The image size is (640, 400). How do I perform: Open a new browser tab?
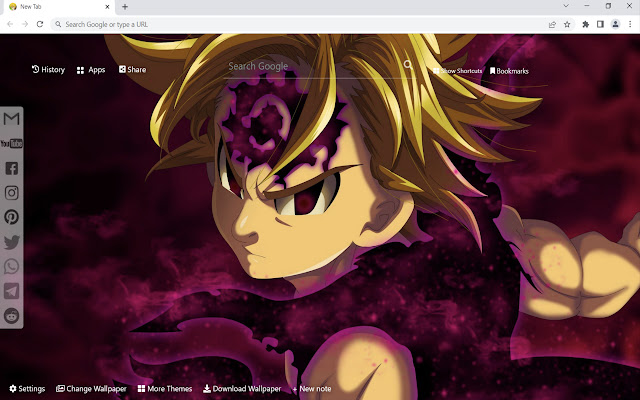pos(125,7)
